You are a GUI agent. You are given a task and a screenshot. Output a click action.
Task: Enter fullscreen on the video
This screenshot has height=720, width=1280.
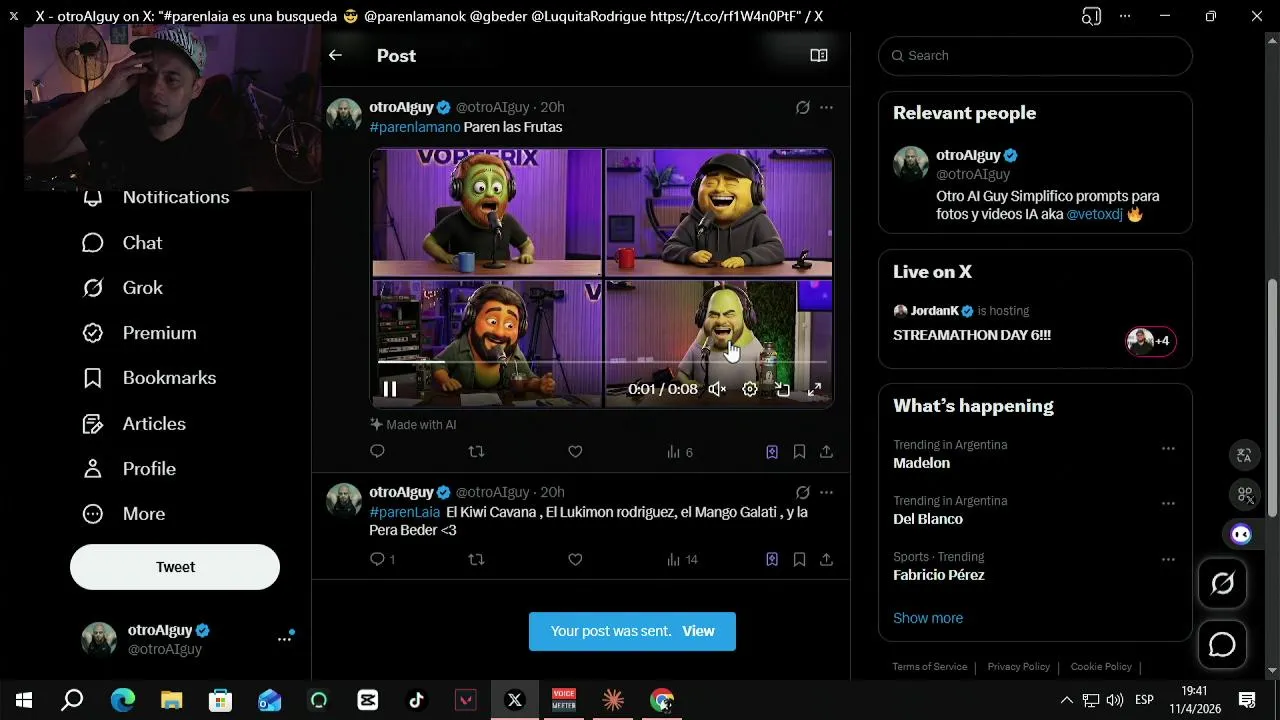pyautogui.click(x=815, y=389)
